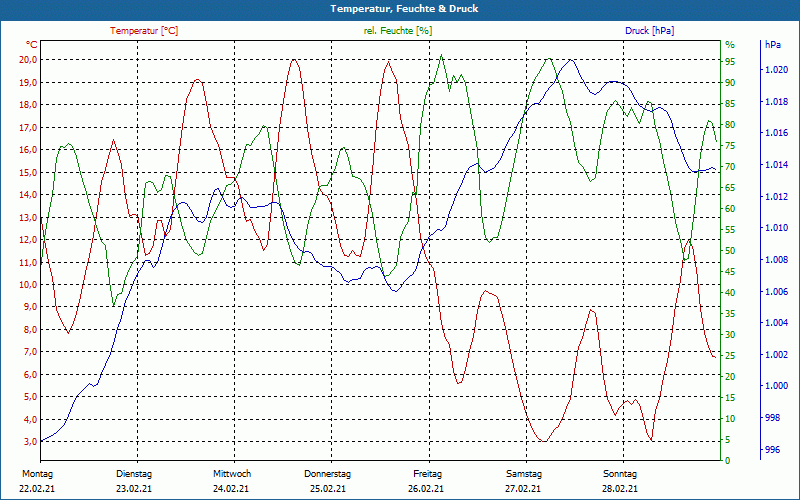
Task: Click the 'Dienstag' day label
Action: click(134, 474)
